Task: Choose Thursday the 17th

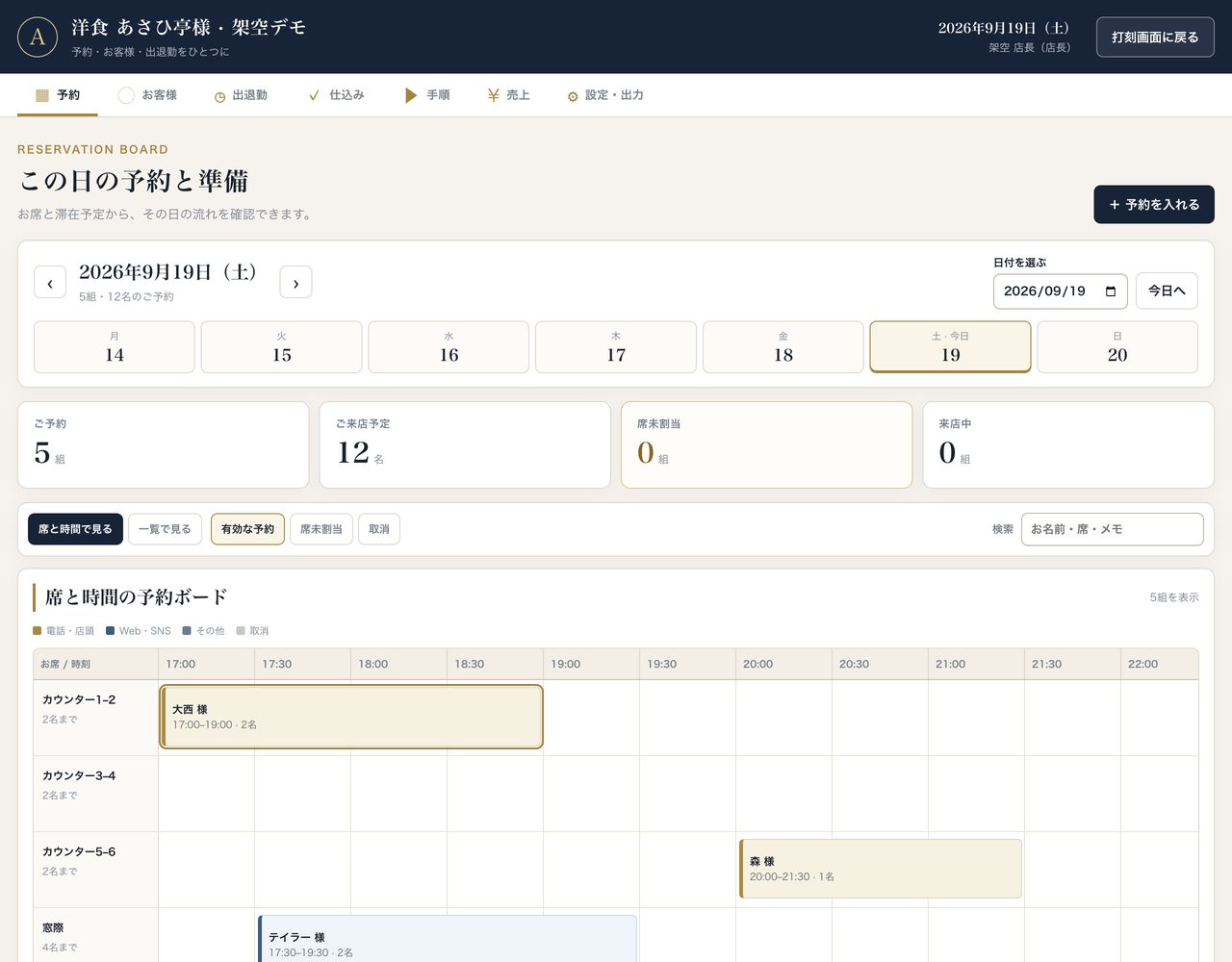Action: pyautogui.click(x=616, y=346)
